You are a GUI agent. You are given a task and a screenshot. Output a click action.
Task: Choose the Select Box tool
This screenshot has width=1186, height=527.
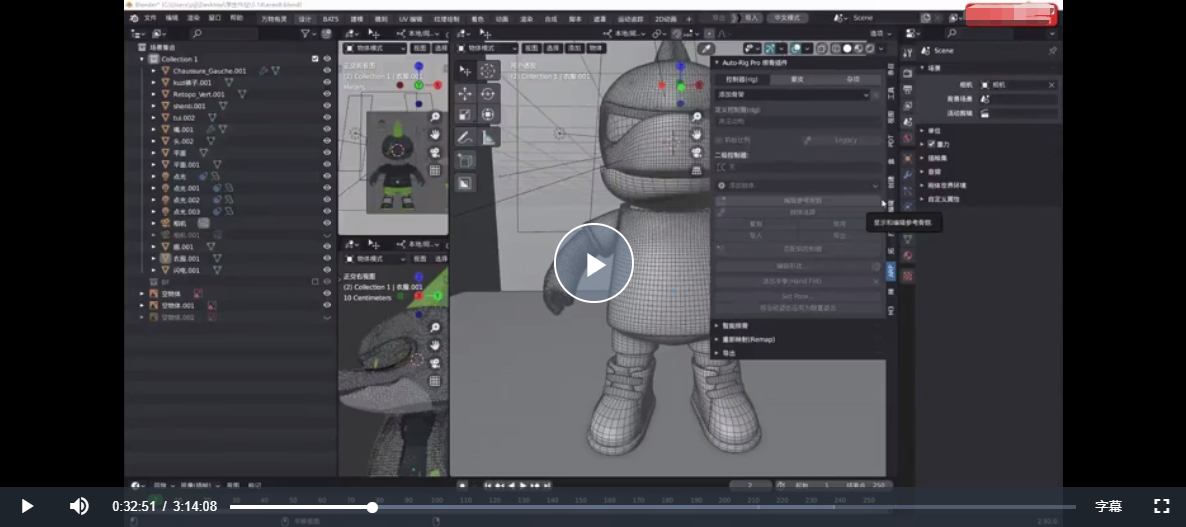(x=465, y=71)
